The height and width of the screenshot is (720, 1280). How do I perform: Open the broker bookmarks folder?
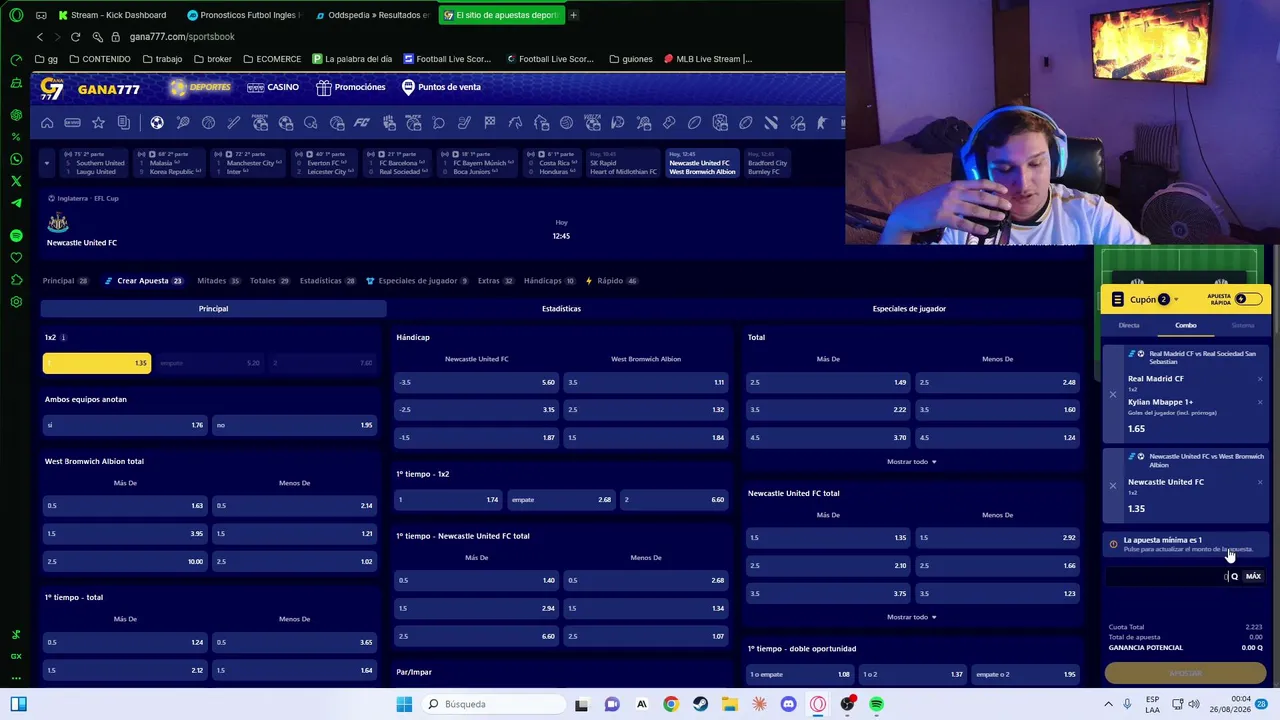[x=212, y=59]
